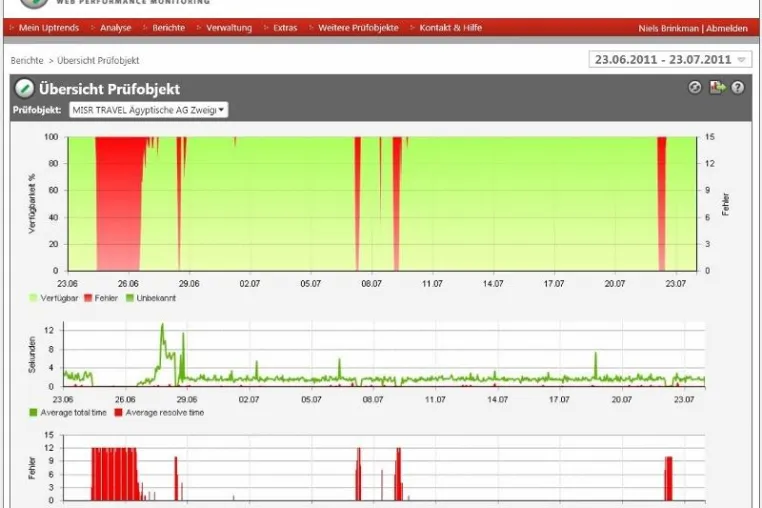Open the Mein Uptrends menu
This screenshot has width=762, height=508.
click(x=49, y=28)
